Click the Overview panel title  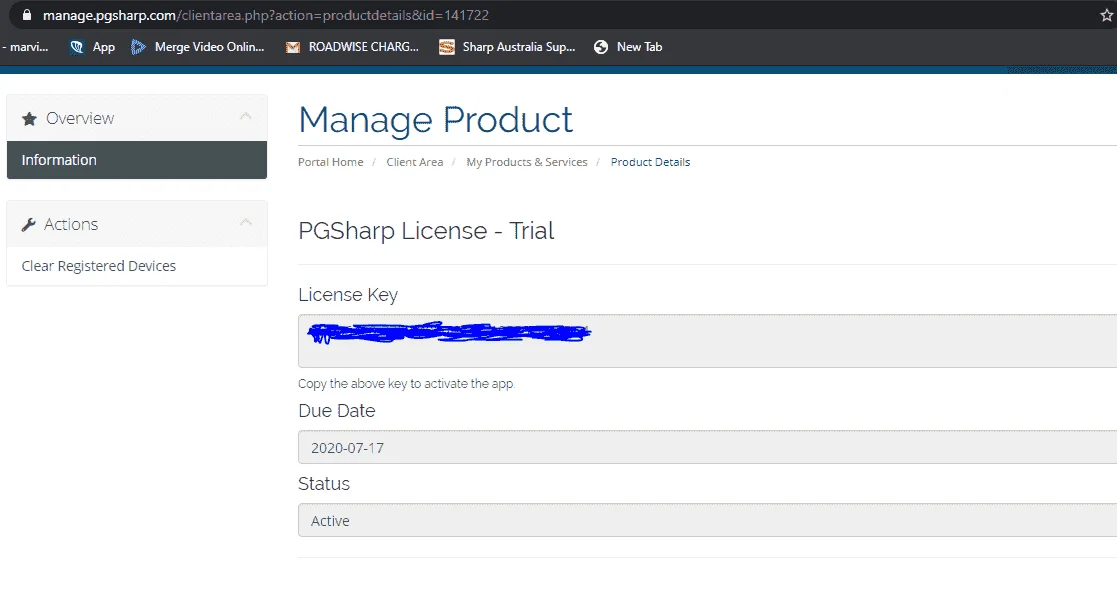coord(80,118)
